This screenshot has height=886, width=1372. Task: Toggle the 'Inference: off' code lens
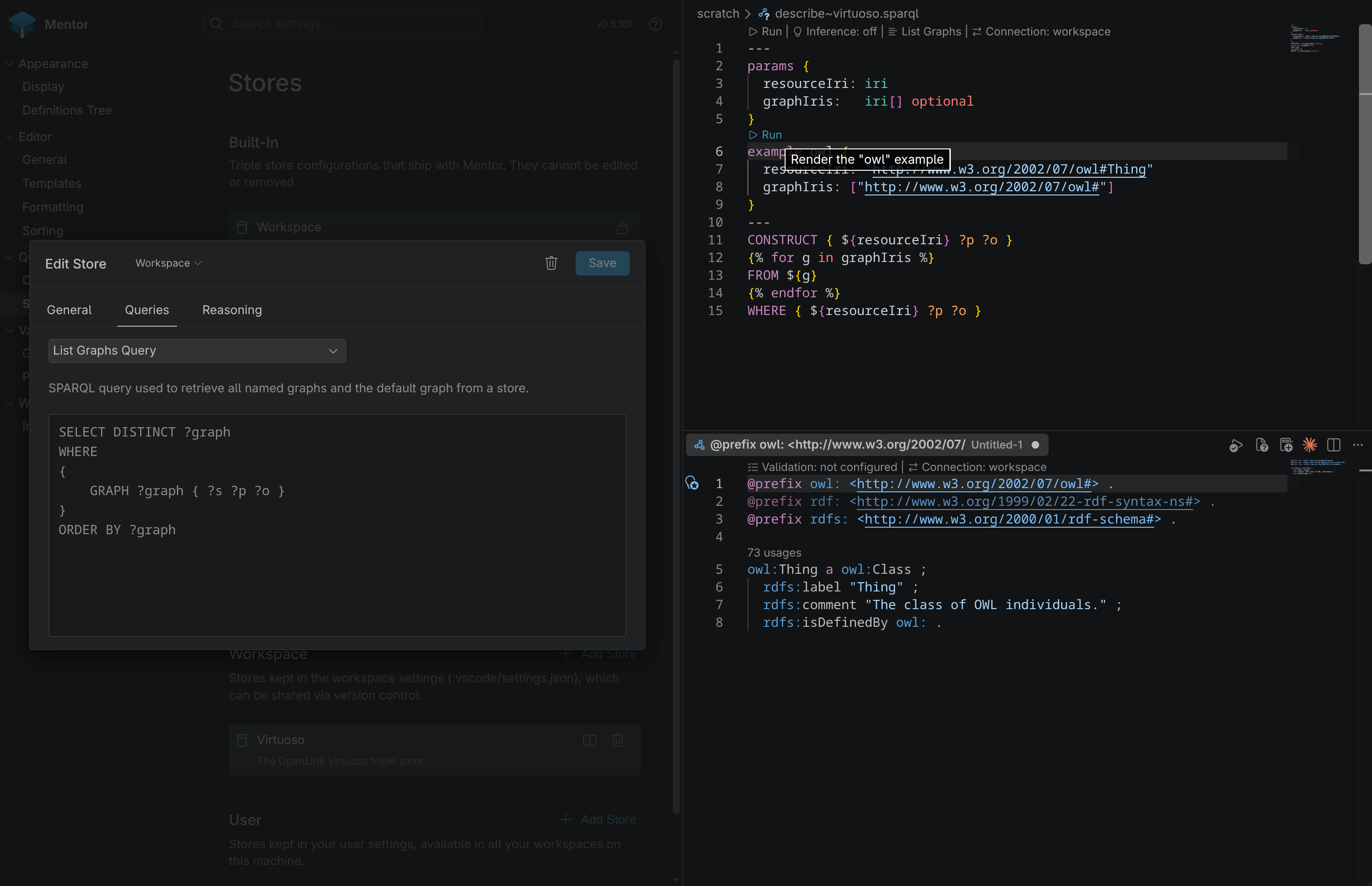(x=835, y=32)
